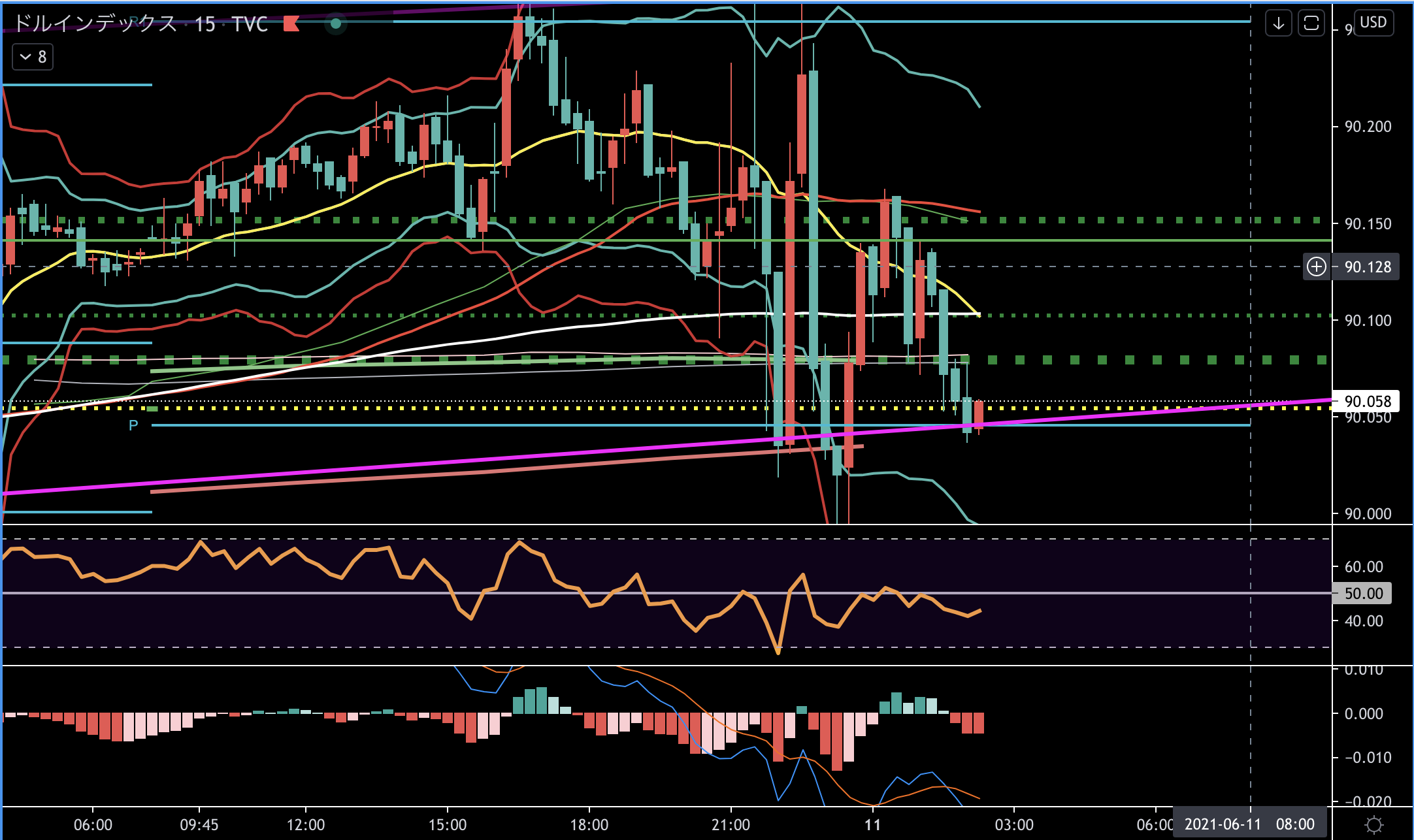
Task: Click the TVC exchange label
Action: (250, 24)
